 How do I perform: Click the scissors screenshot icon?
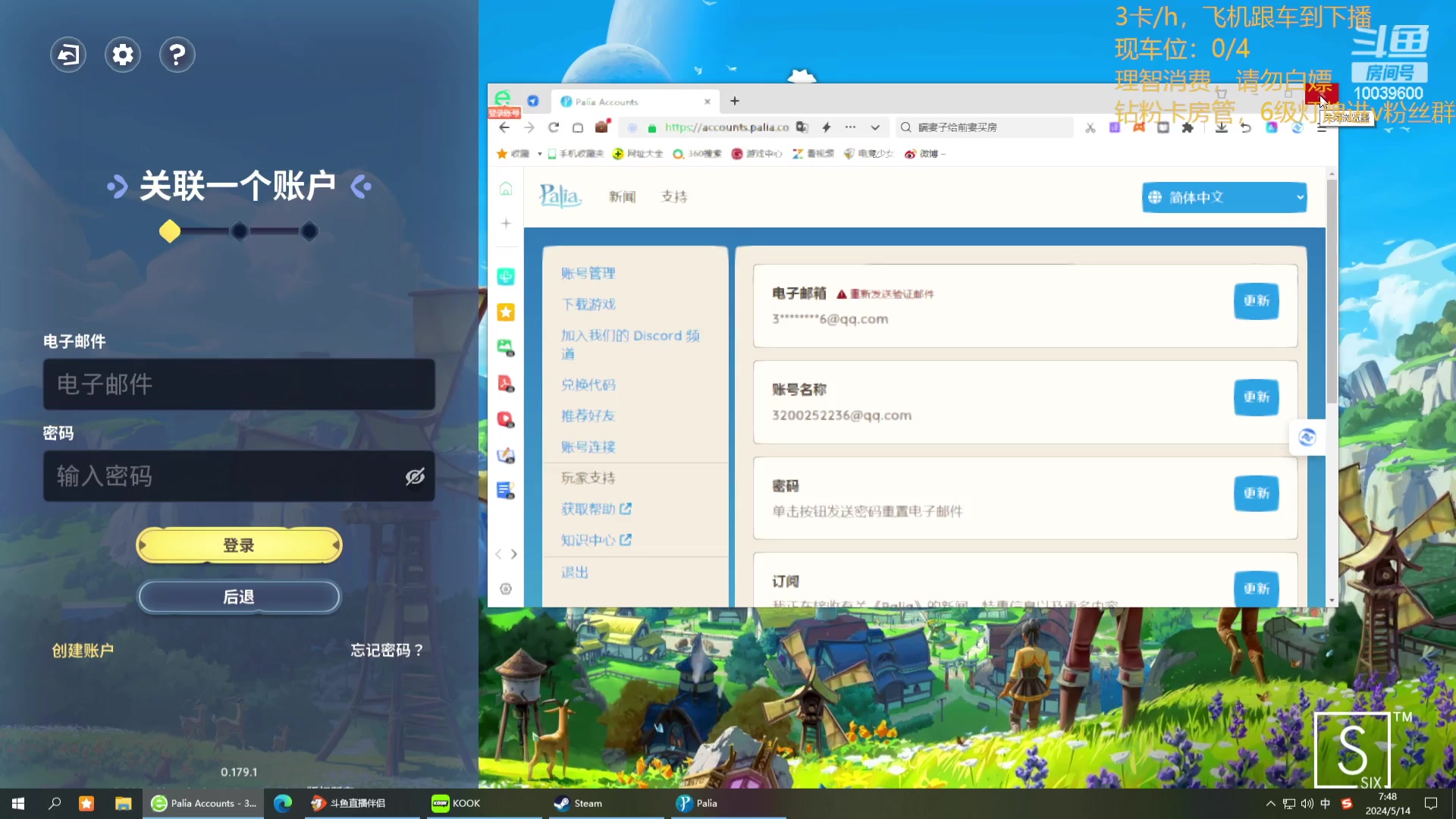pyautogui.click(x=1090, y=127)
